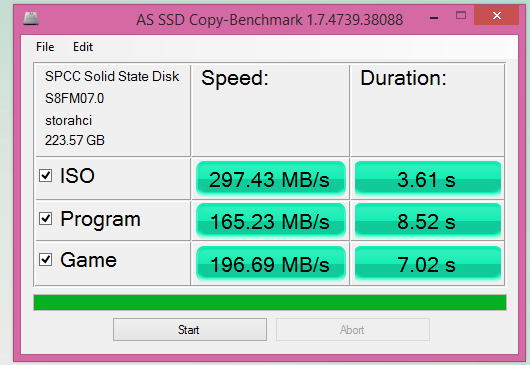
Task: Toggle the Program test checkbox
Action: point(45,219)
